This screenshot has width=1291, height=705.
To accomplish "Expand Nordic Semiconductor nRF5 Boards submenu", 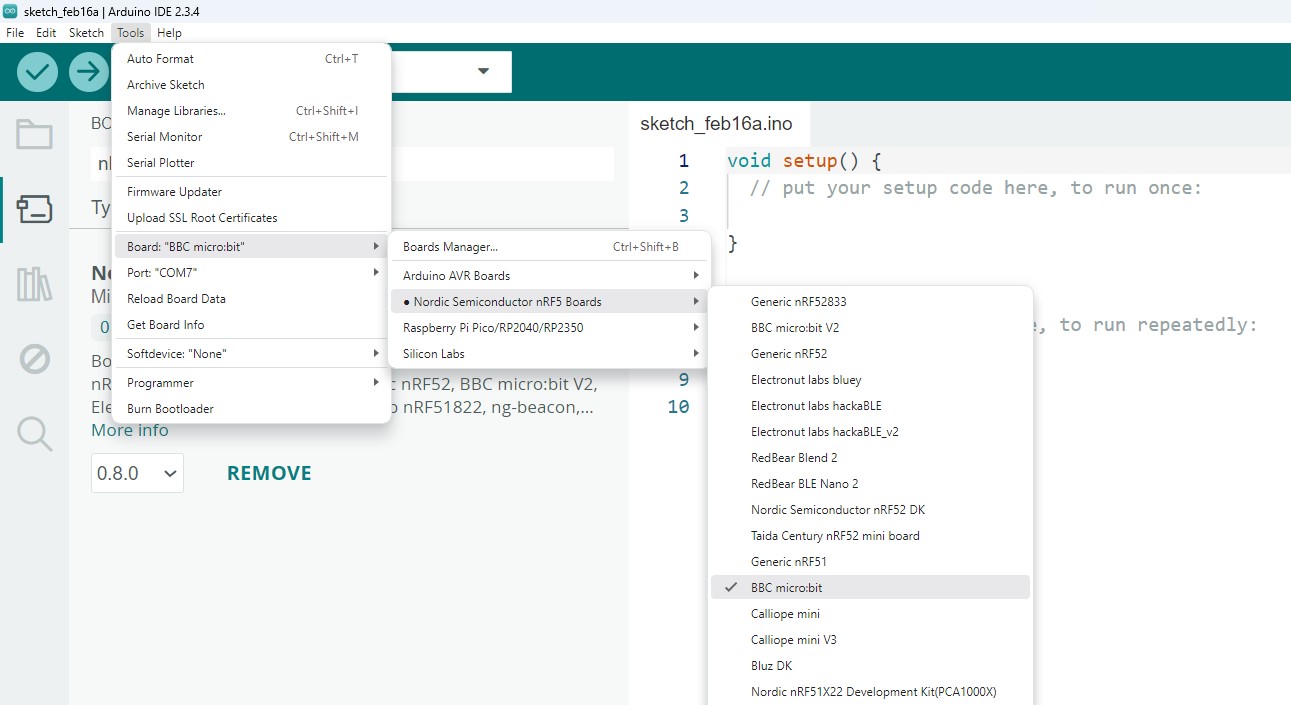I will pyautogui.click(x=549, y=301).
